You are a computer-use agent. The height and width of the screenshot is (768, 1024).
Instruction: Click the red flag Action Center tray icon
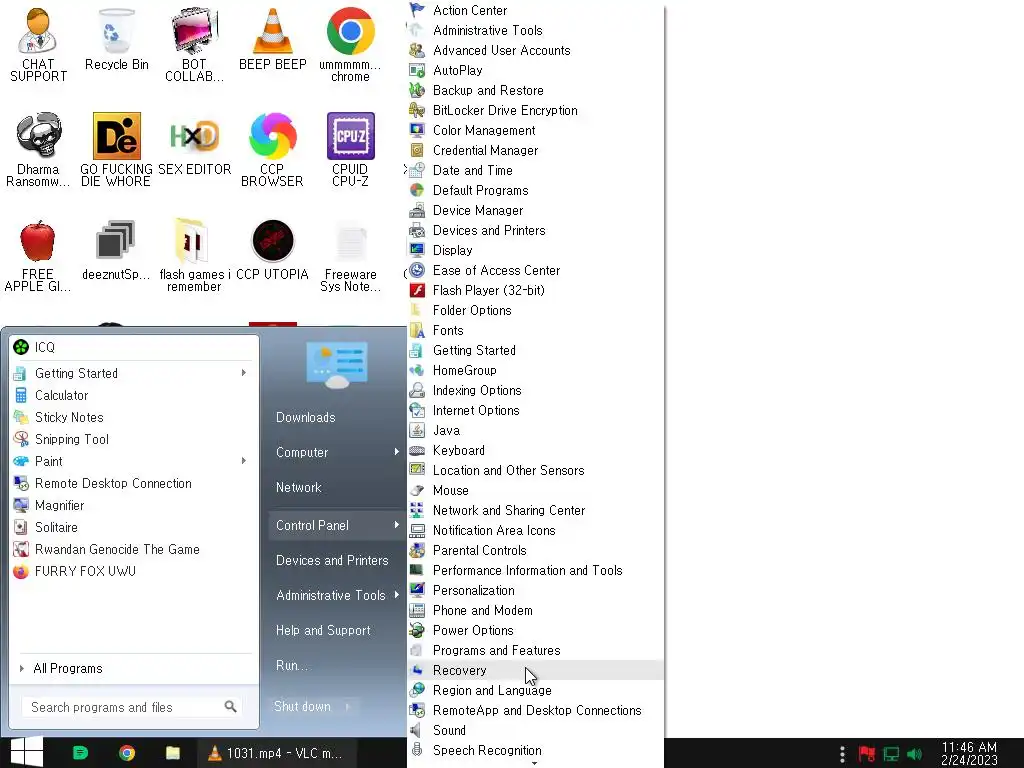click(x=867, y=754)
